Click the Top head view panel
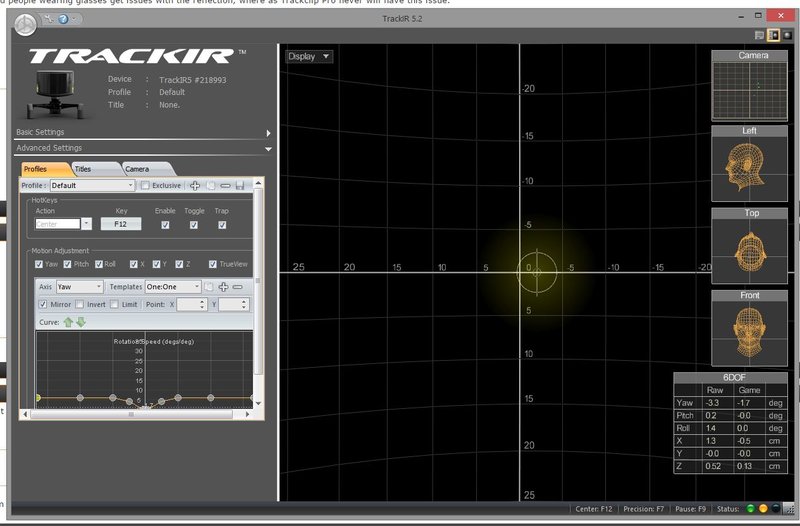The image size is (800, 526). coord(749,246)
